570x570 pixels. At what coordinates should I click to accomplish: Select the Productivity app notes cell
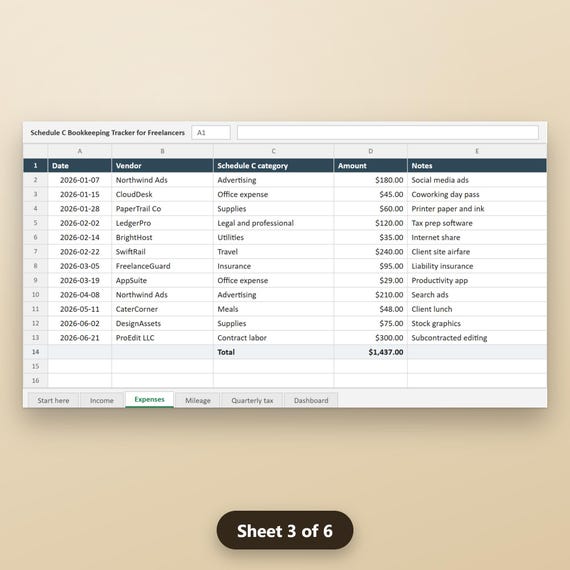477,280
